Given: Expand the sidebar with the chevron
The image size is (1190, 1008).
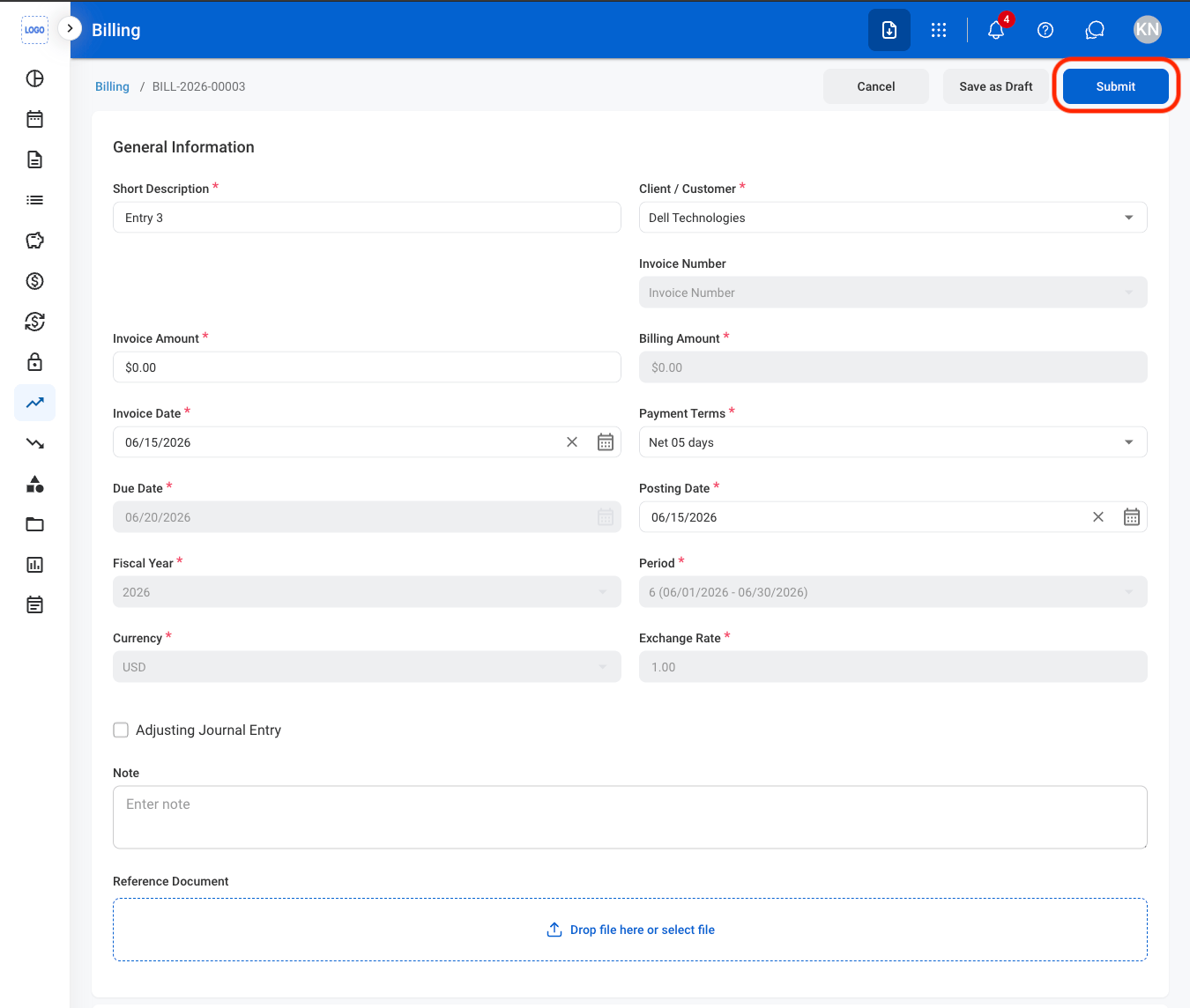Looking at the screenshot, I should coord(70,28).
